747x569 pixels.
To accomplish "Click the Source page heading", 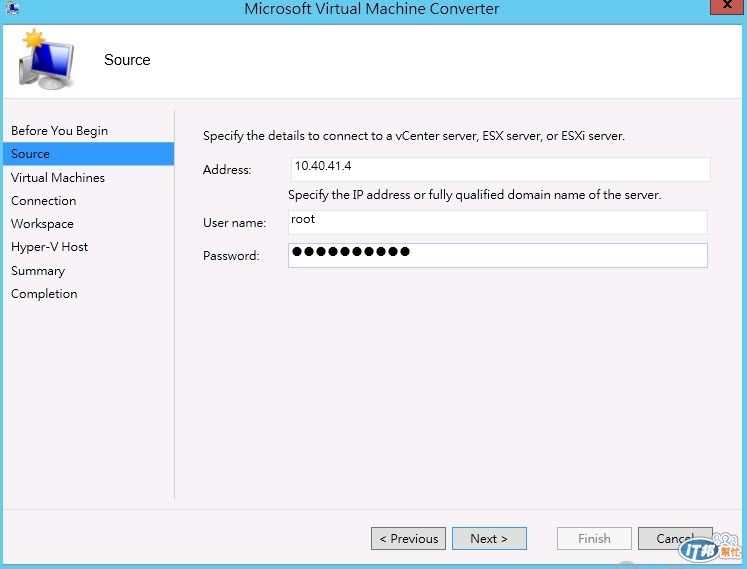I will 127,60.
